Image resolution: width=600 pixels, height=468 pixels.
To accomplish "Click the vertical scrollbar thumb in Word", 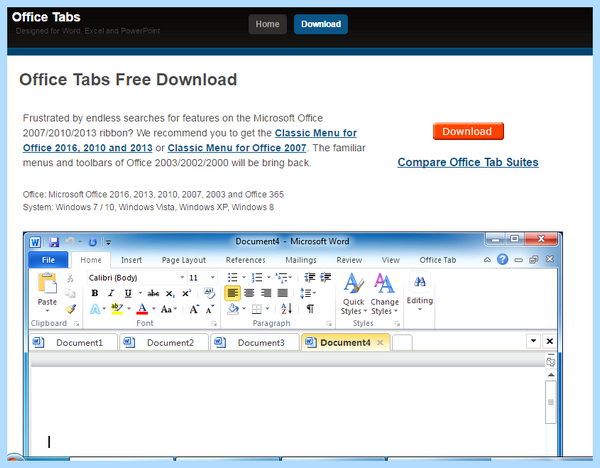I will [x=550, y=402].
